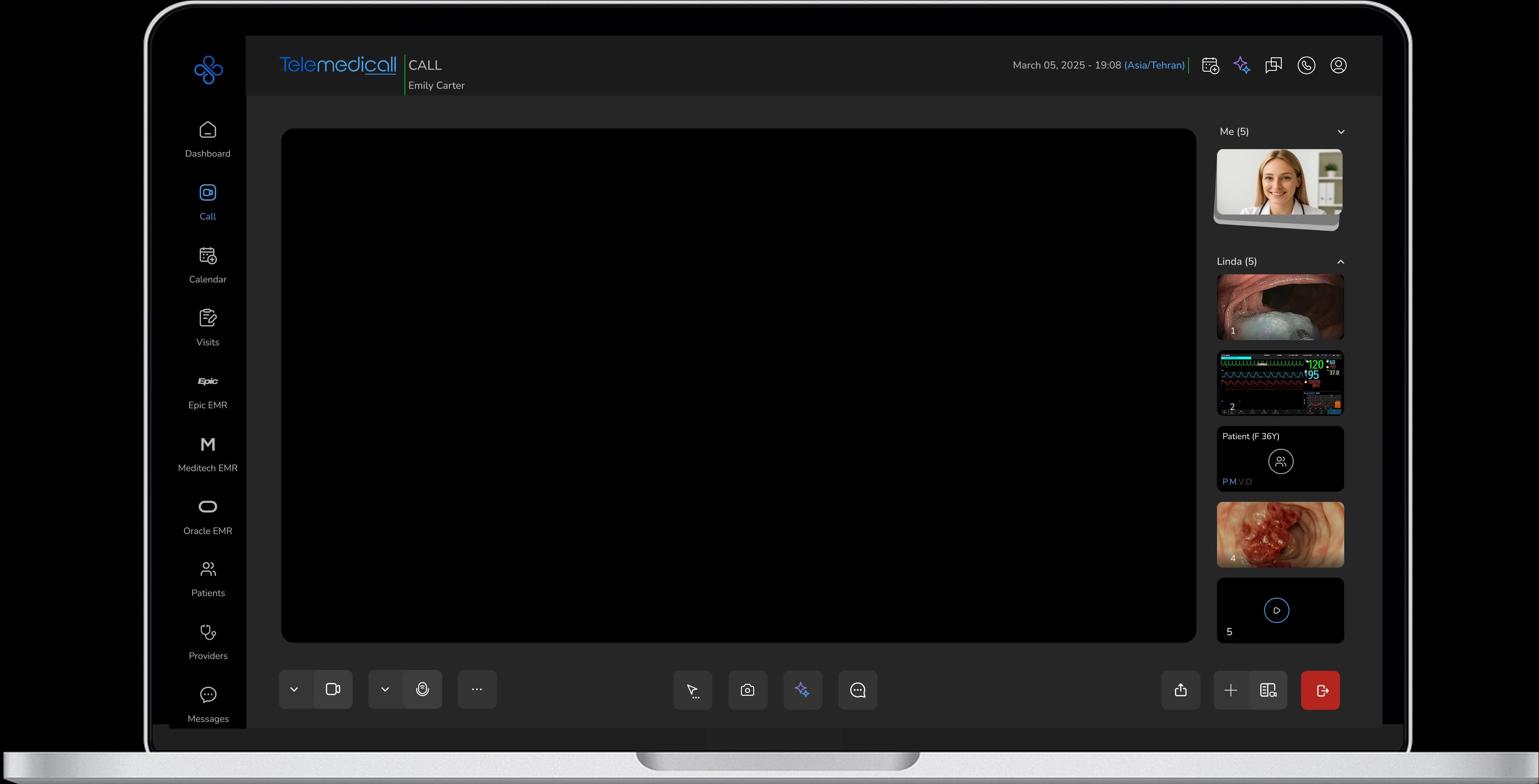
Task: Take a snapshot with the camera button
Action: pyautogui.click(x=747, y=690)
